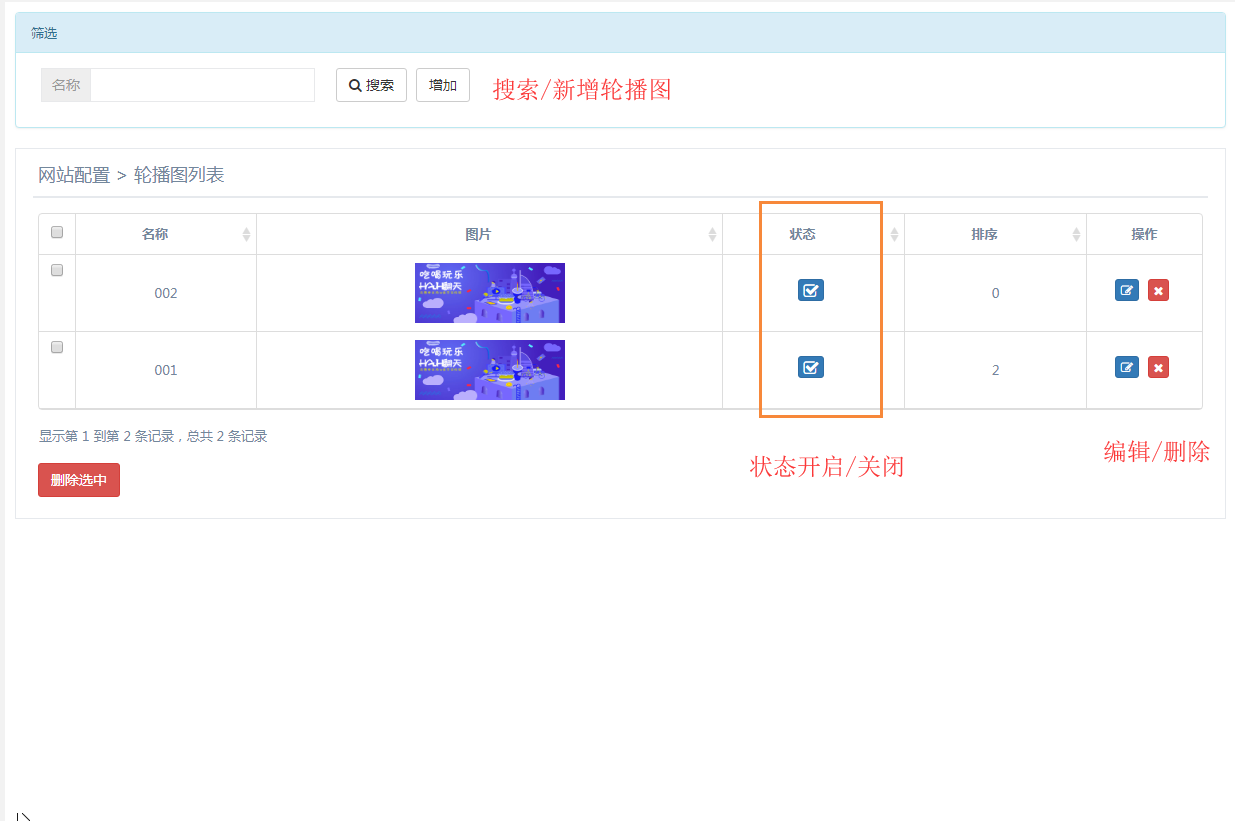The width and height of the screenshot is (1235, 821).
Task: Click the 增加 button to add carousel
Action: click(x=443, y=85)
